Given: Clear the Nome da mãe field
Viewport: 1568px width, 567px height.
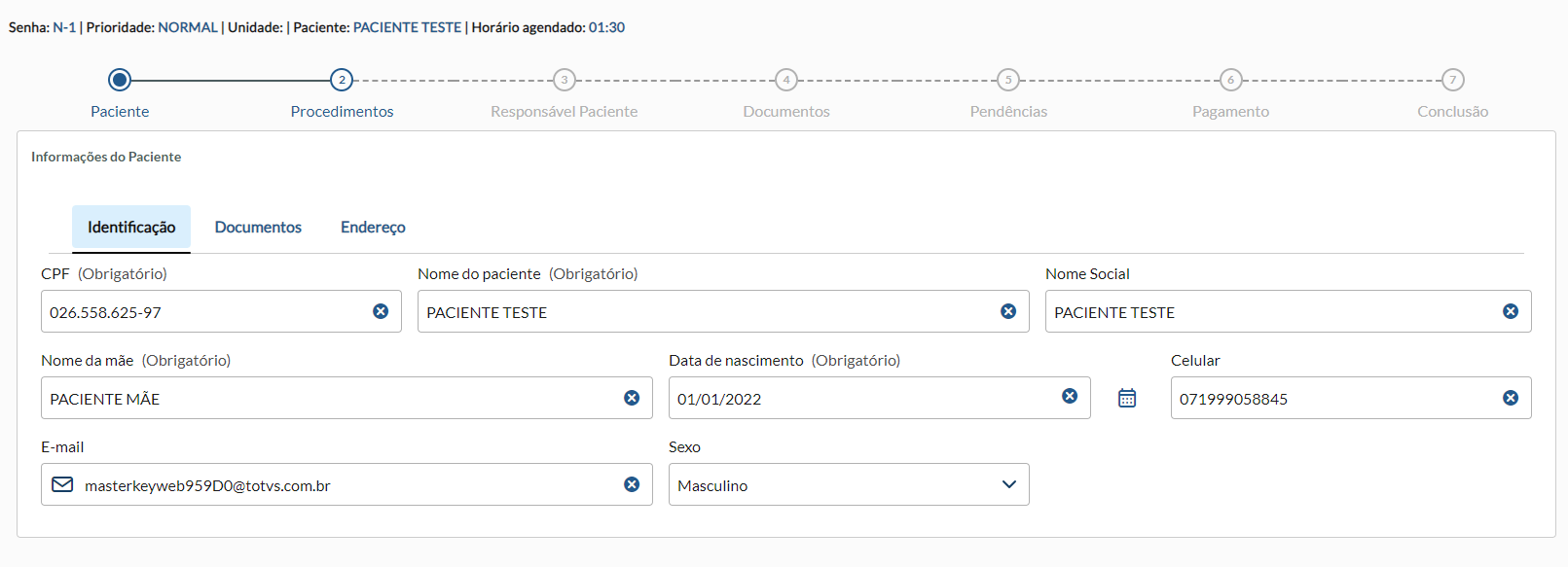Looking at the screenshot, I should [632, 398].
